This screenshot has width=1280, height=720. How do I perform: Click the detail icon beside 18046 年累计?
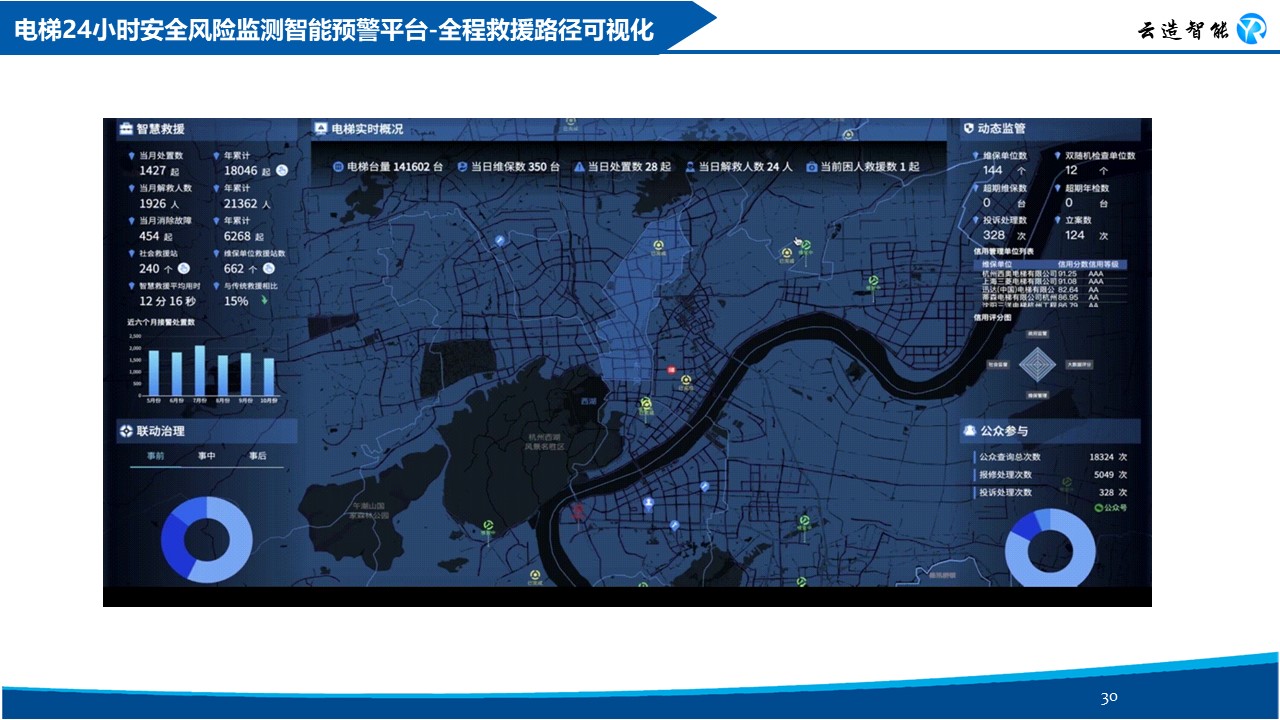[x=282, y=171]
